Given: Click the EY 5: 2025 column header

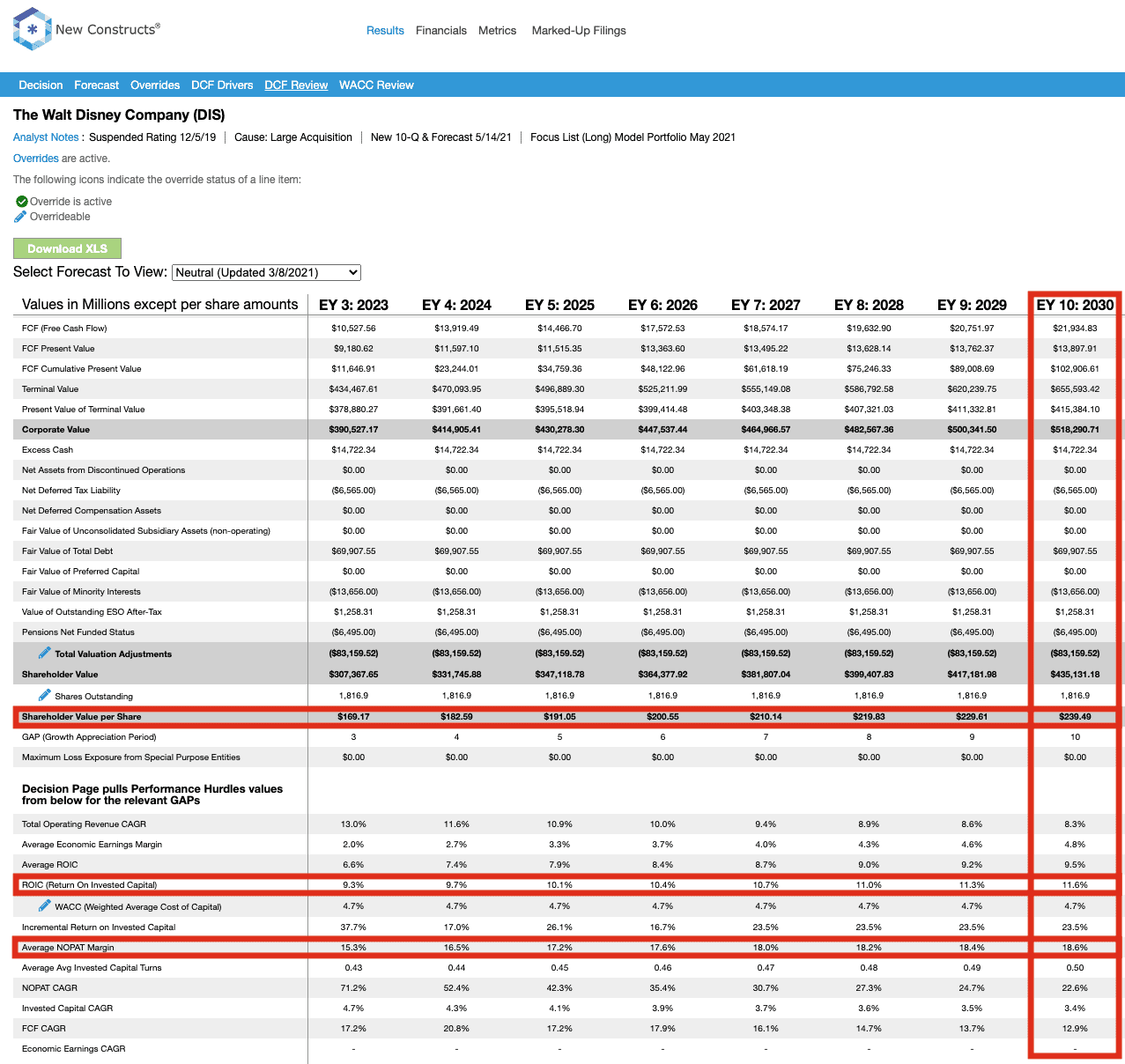Looking at the screenshot, I should coord(559,305).
